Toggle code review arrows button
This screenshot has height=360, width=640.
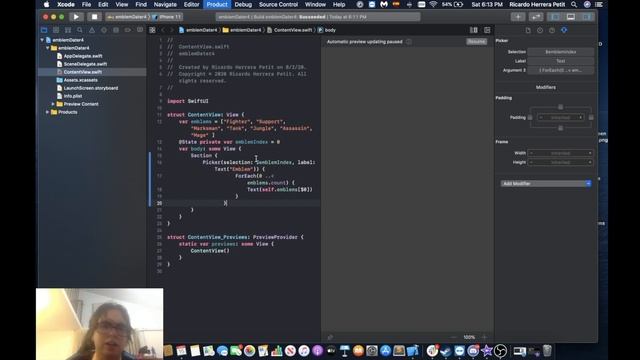[536, 17]
